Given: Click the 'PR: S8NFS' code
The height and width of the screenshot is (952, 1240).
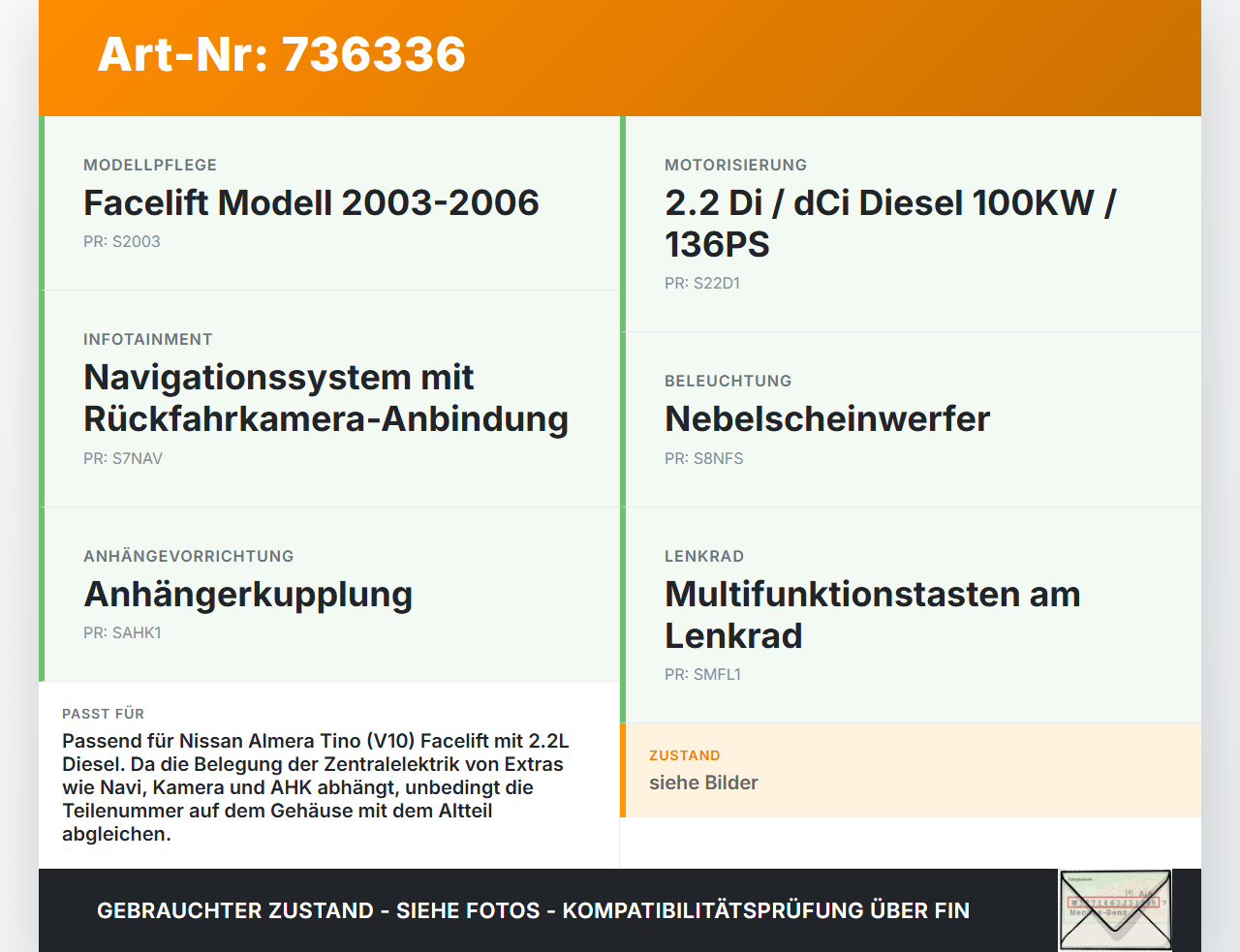Looking at the screenshot, I should (704, 458).
